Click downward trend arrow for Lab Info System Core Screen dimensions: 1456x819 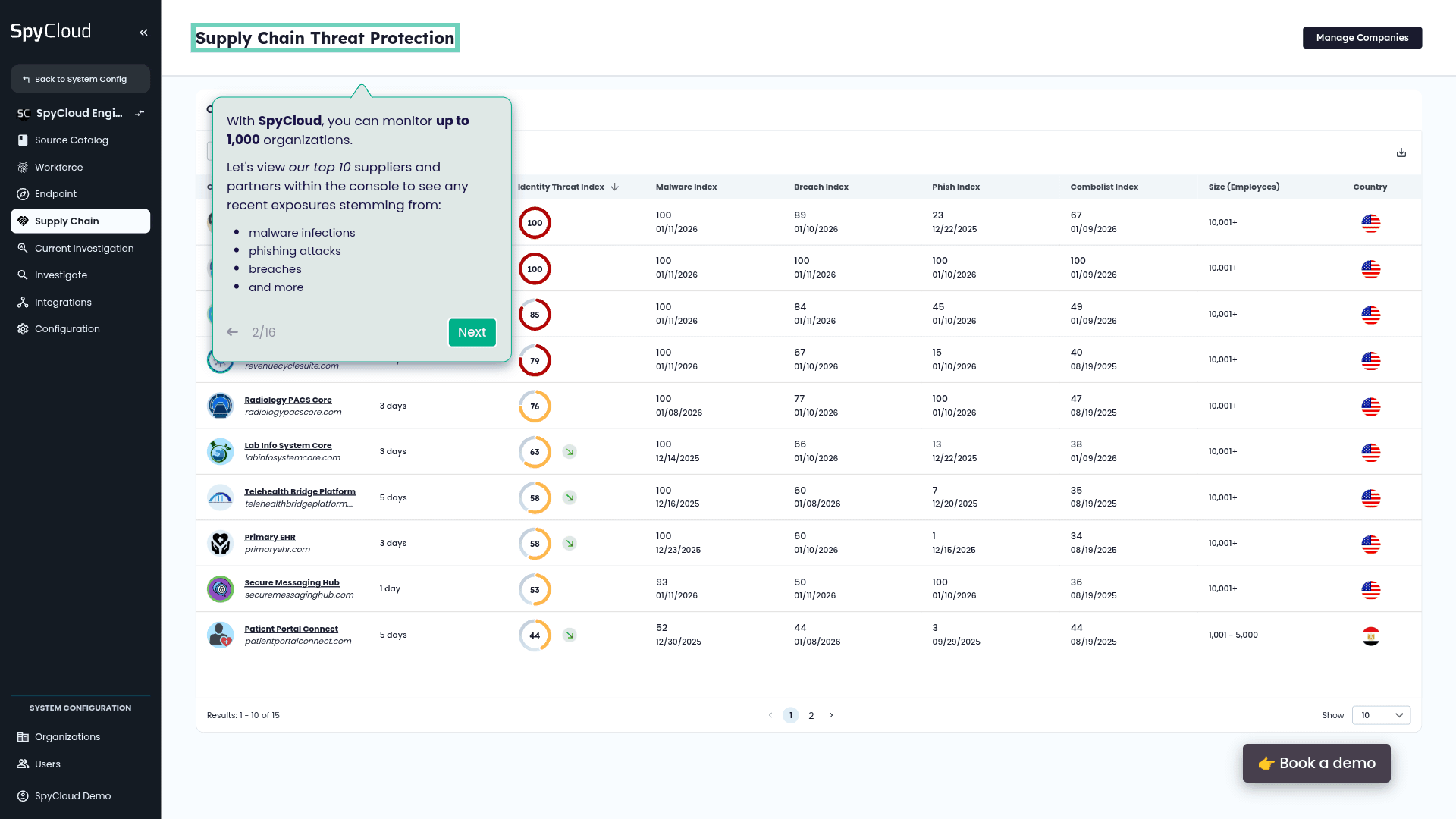[570, 452]
